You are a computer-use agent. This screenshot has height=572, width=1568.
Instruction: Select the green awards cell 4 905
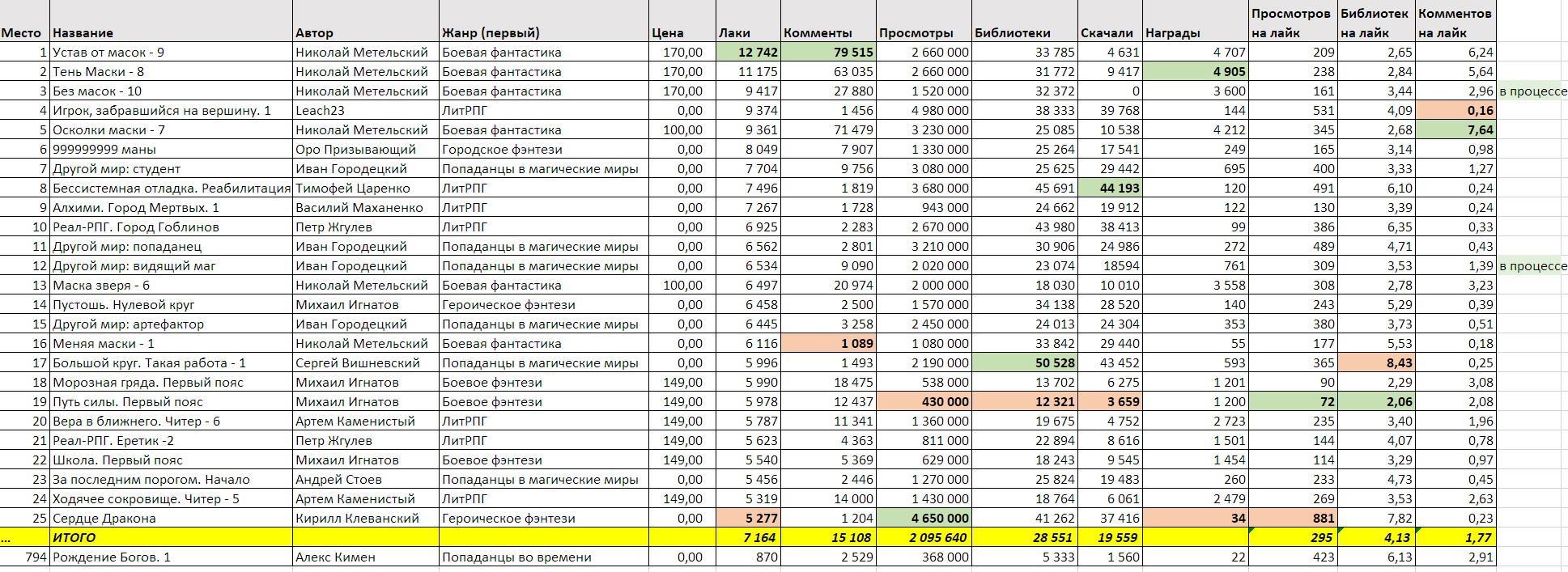pyautogui.click(x=1195, y=72)
